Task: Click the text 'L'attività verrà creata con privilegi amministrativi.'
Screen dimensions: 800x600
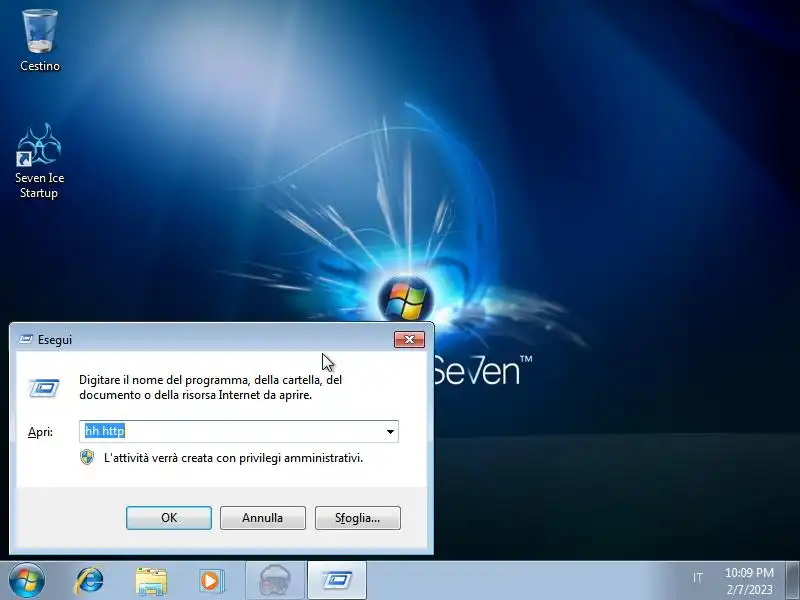Action: point(233,458)
